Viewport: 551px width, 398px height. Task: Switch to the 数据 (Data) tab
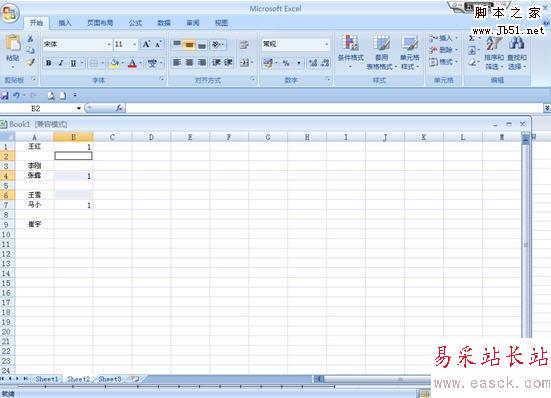pyautogui.click(x=164, y=23)
